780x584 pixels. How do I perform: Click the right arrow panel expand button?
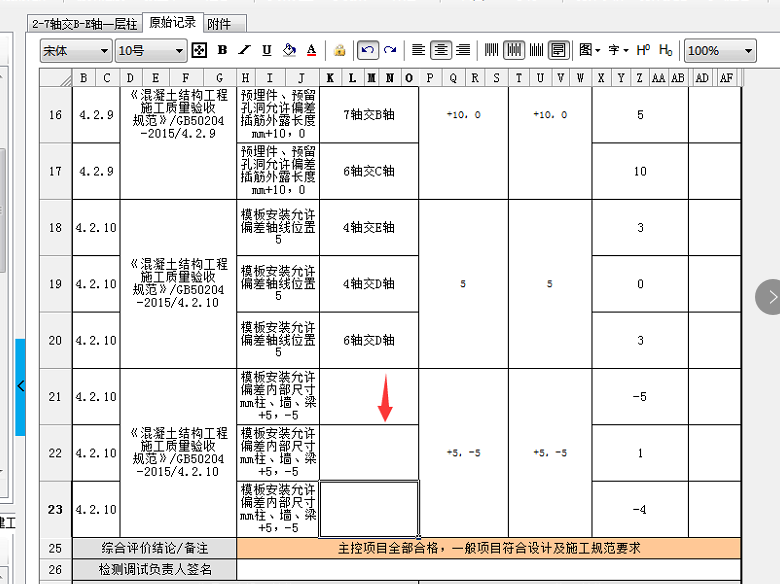click(771, 297)
